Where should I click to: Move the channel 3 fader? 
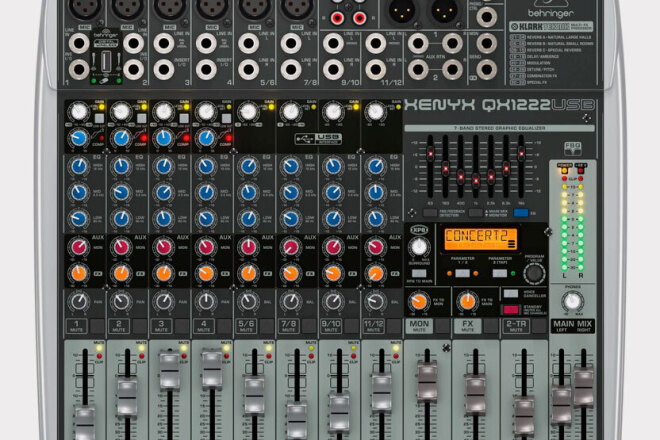[170, 371]
